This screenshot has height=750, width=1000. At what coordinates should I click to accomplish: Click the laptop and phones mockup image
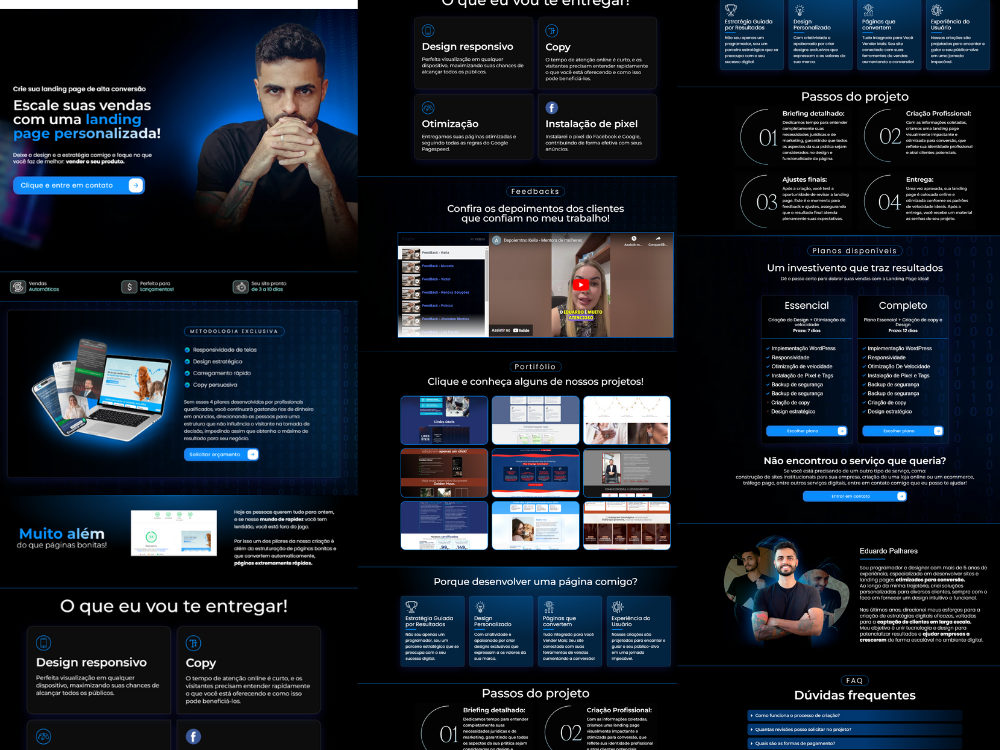click(102, 391)
